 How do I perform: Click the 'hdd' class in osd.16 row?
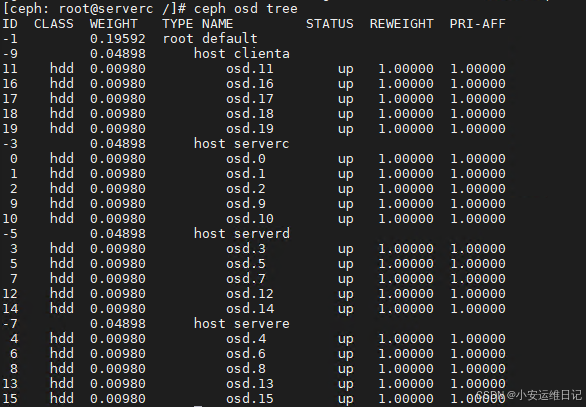(x=62, y=84)
